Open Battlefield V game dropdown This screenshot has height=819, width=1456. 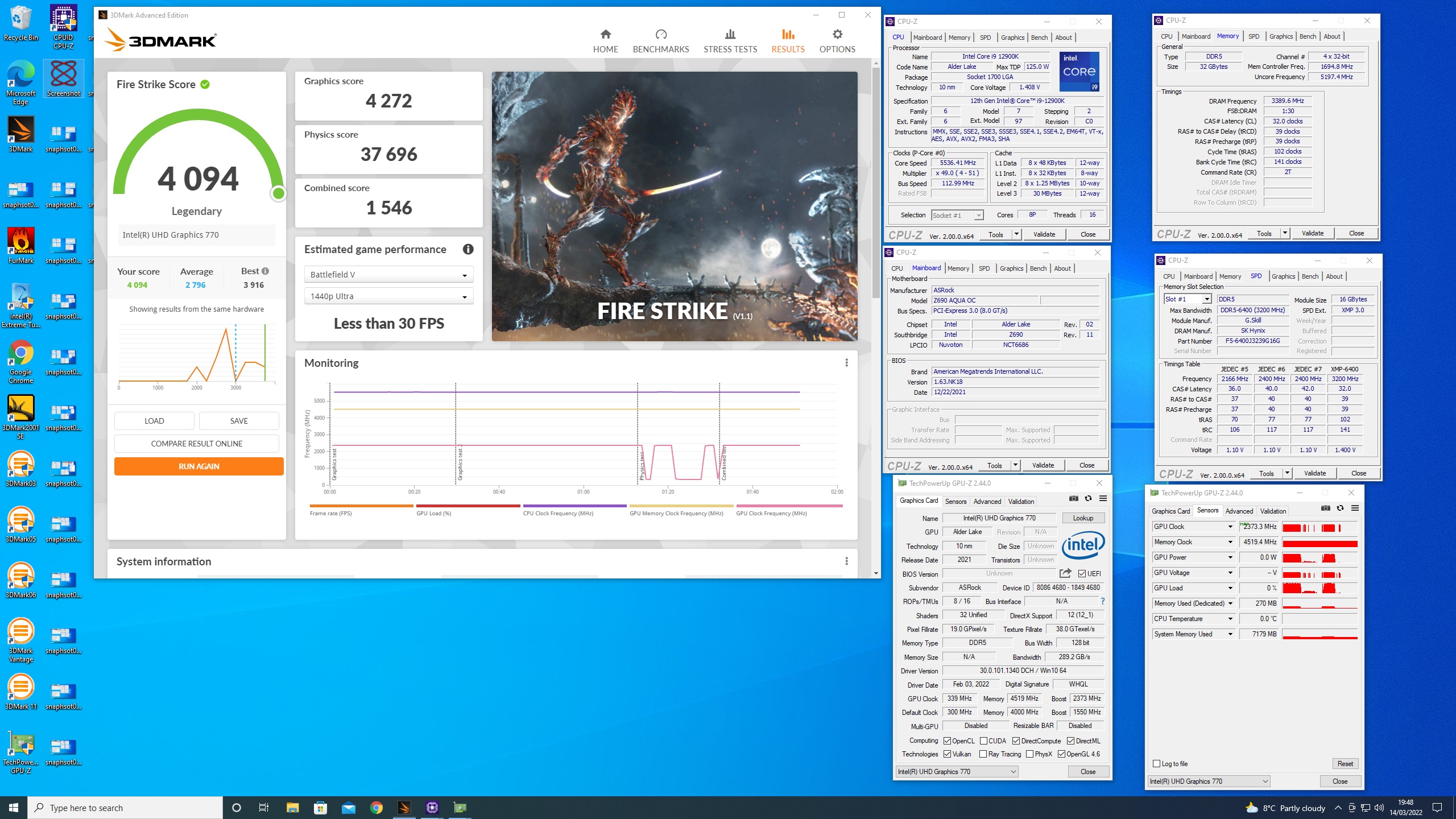388,275
